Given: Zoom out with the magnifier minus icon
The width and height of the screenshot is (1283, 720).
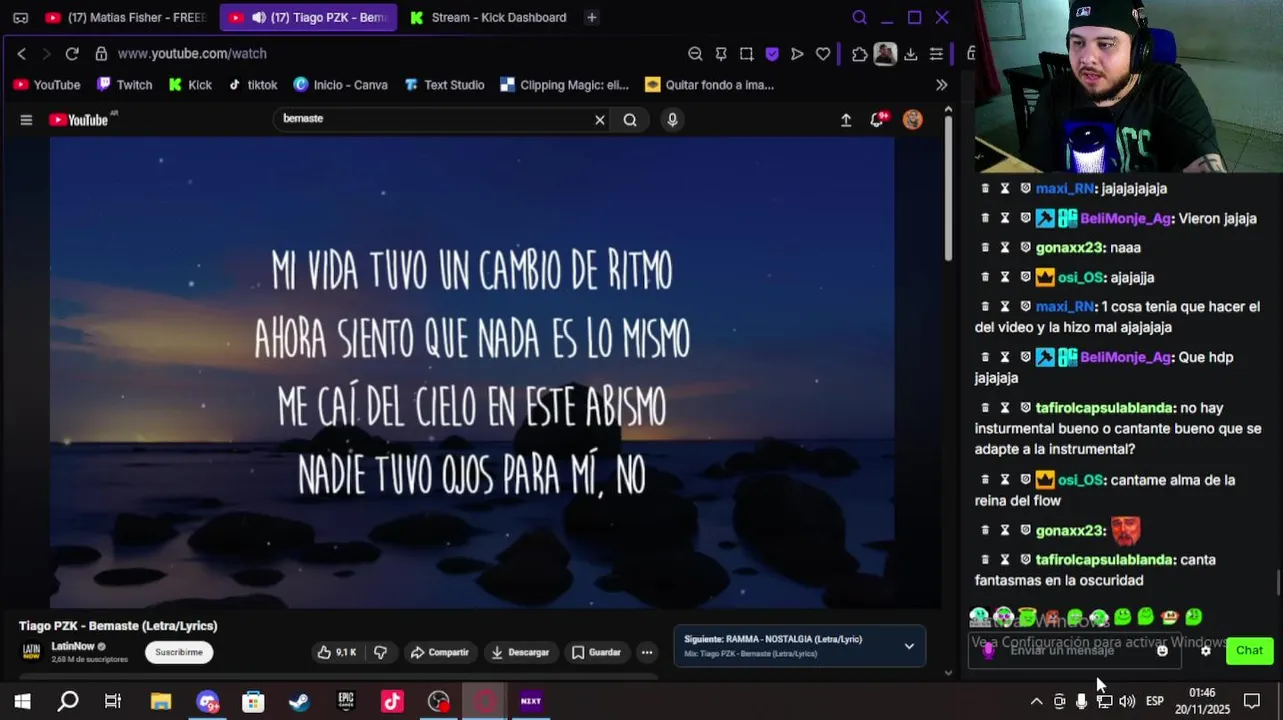Looking at the screenshot, I should coord(695,54).
